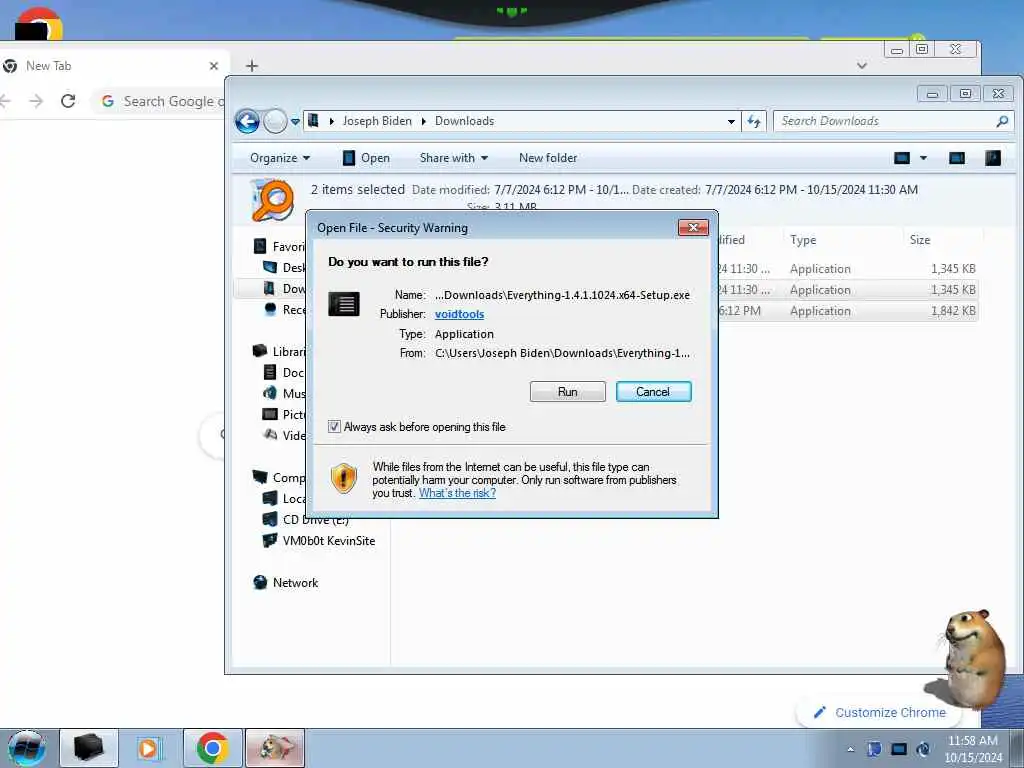
Task: Select Computer in navigation pane
Action: click(x=288, y=477)
